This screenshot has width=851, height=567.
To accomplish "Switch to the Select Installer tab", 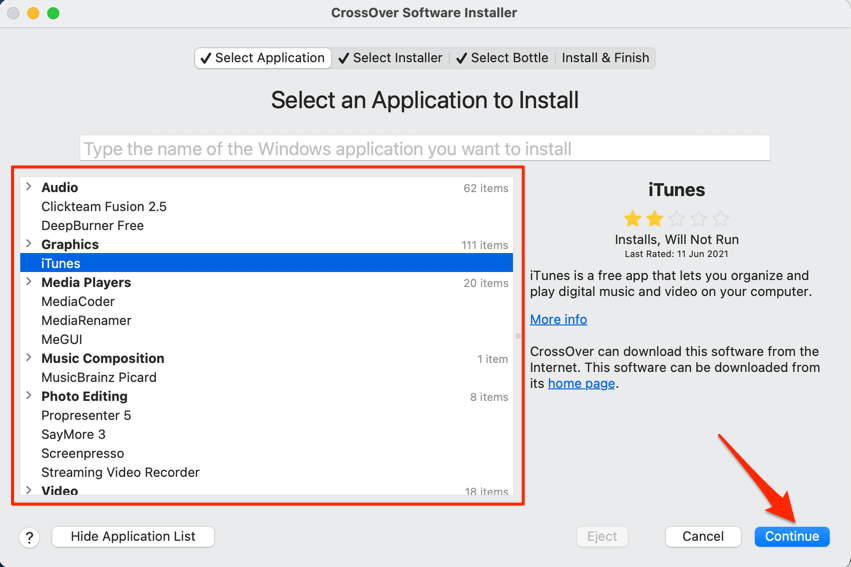I will pyautogui.click(x=392, y=58).
